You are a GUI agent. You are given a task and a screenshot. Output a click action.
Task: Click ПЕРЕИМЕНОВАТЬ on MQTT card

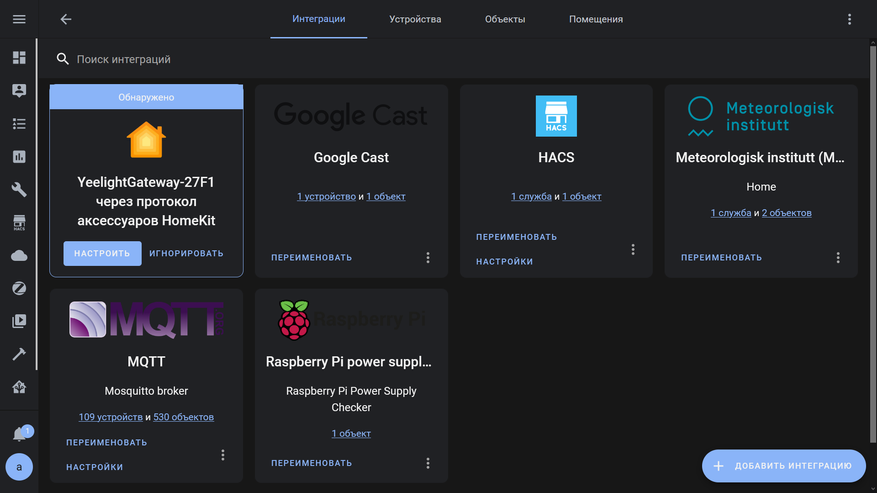(107, 443)
